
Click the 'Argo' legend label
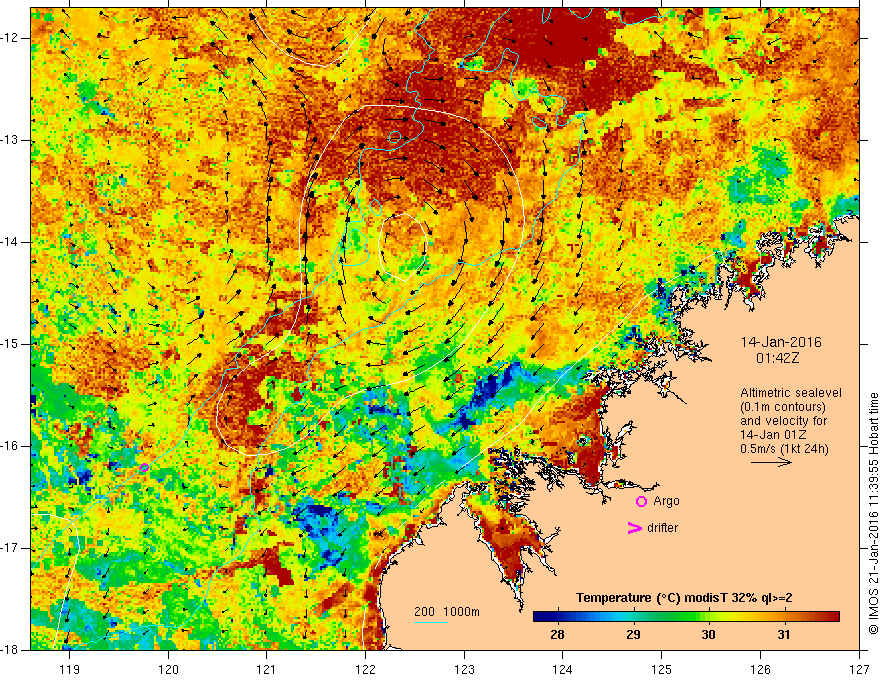pyautogui.click(x=666, y=501)
